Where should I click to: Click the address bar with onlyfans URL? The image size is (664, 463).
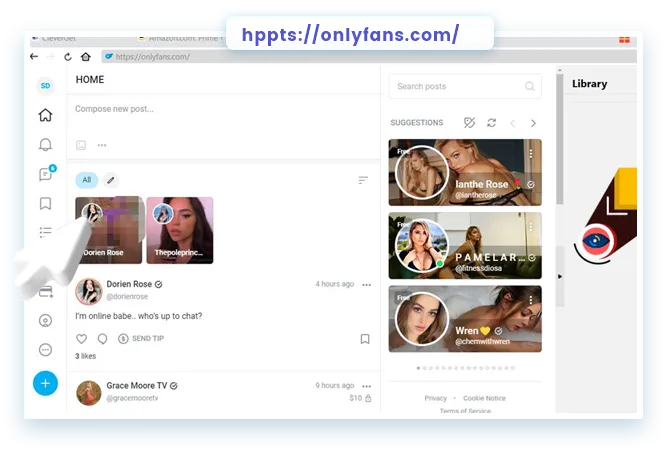click(368, 56)
